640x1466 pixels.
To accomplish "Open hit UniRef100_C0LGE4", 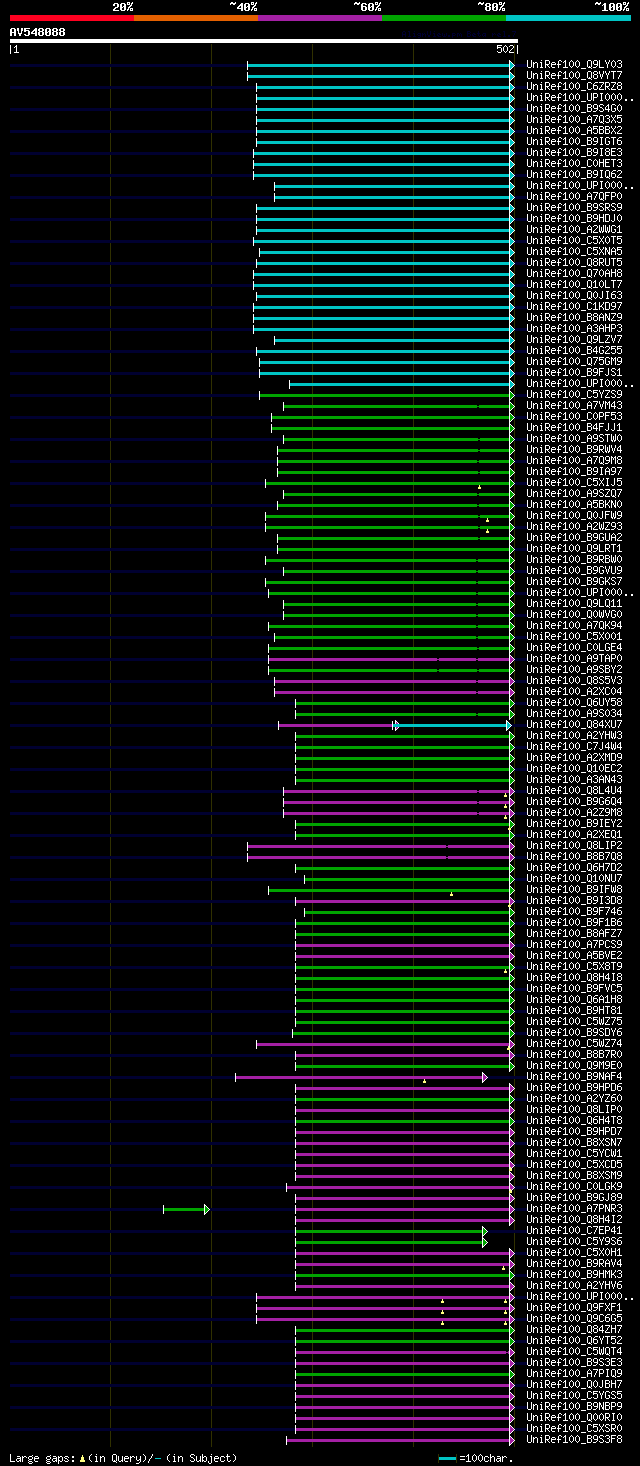I will 574,647.
